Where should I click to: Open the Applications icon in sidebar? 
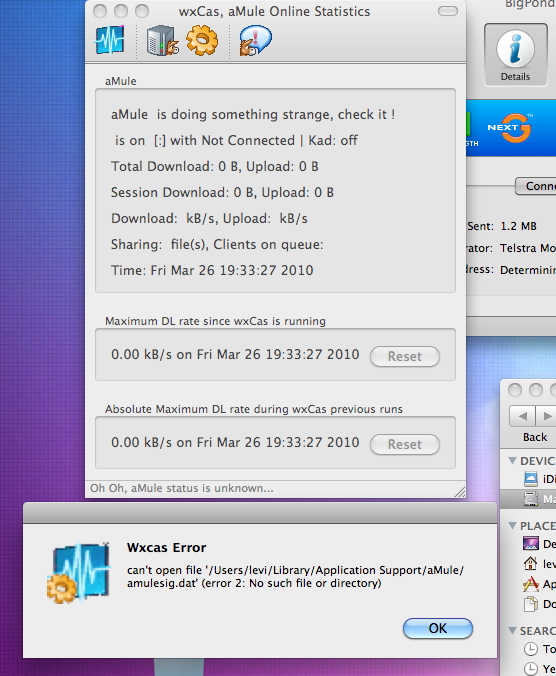[x=531, y=584]
